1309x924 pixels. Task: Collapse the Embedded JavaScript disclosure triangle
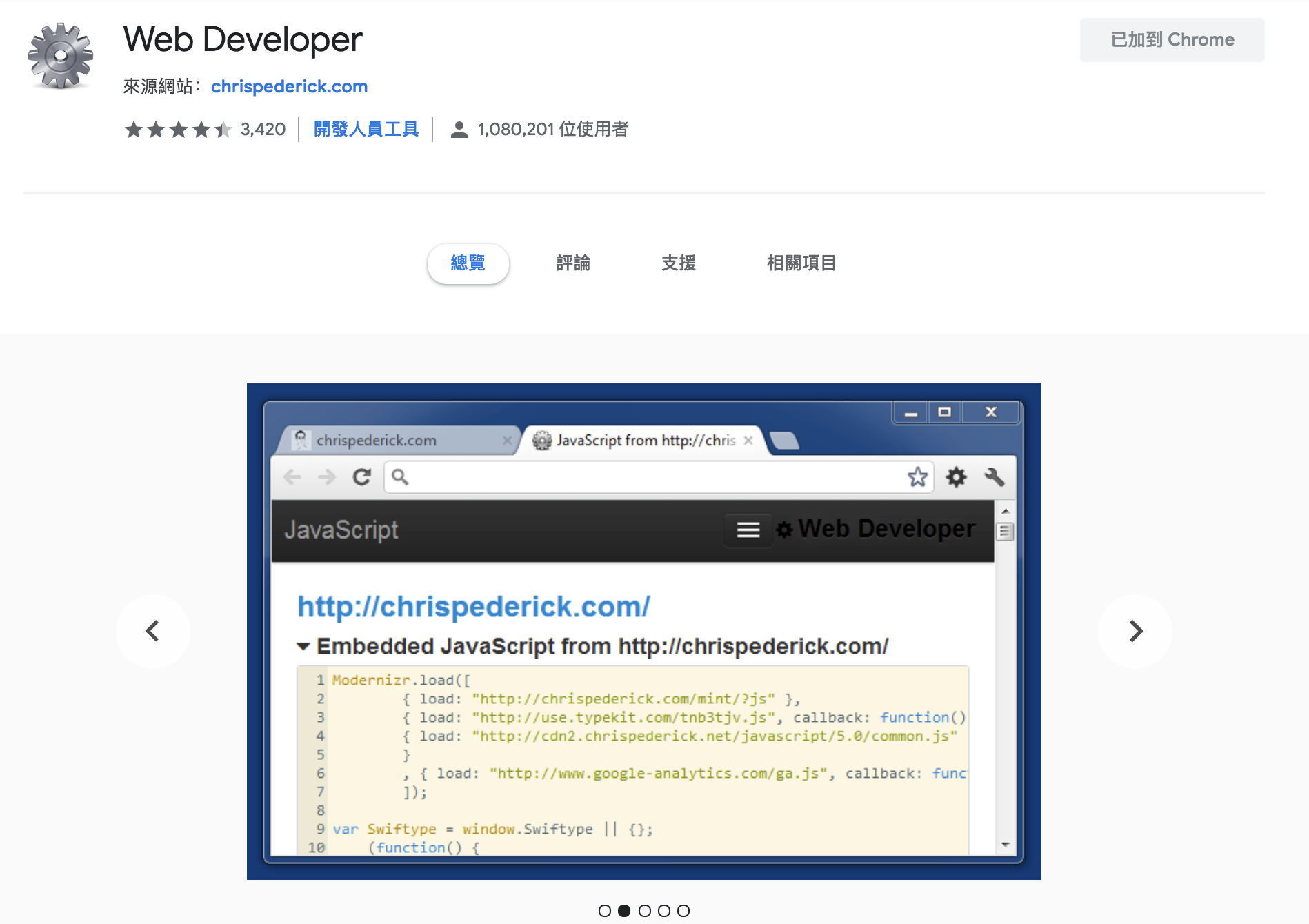point(303,647)
